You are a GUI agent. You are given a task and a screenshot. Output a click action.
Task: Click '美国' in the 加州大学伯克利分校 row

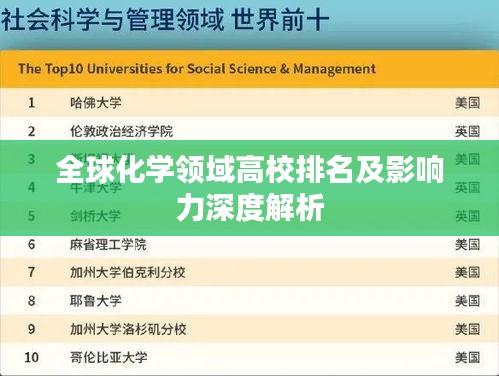click(467, 273)
